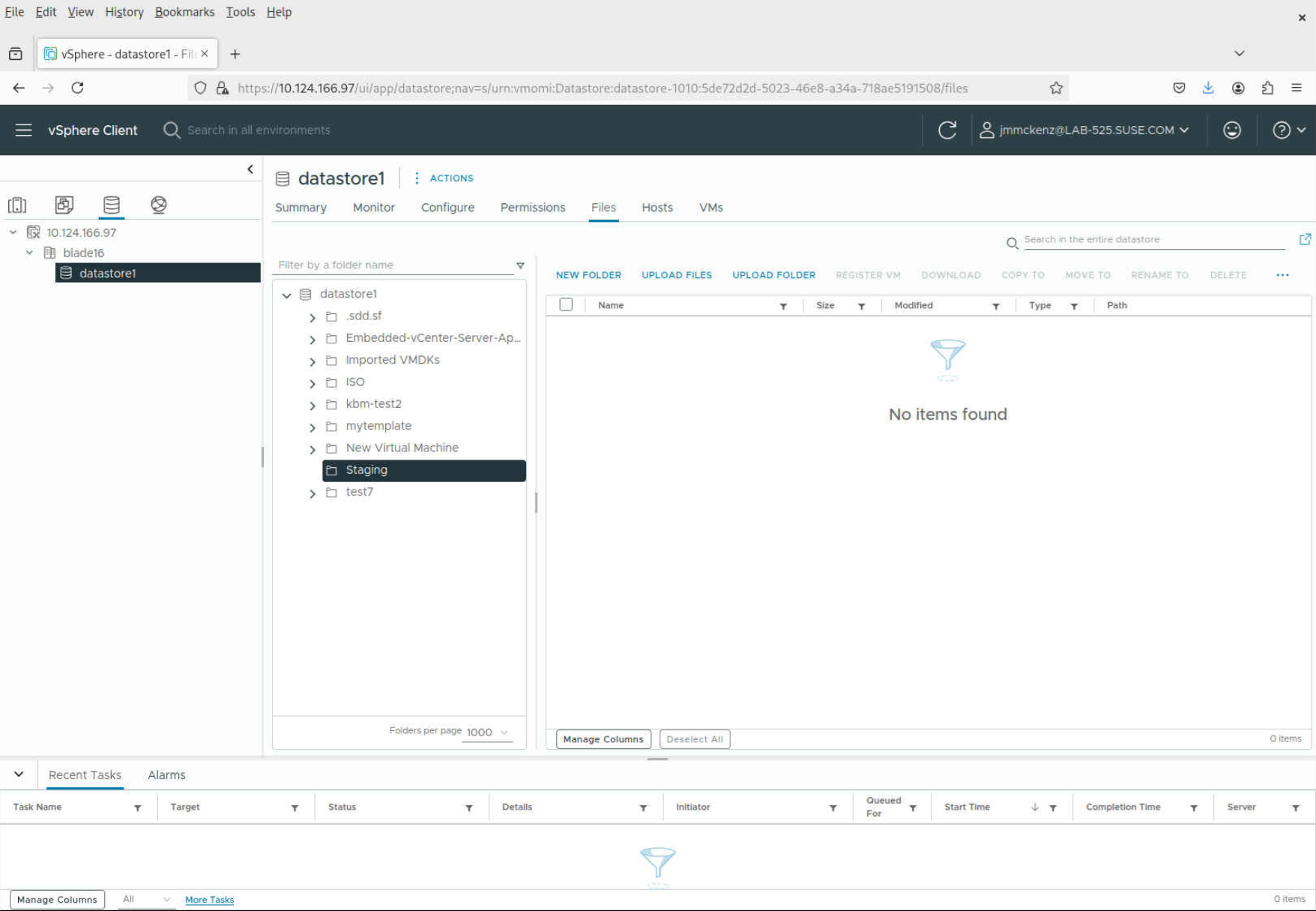Open the Permissions tab
This screenshot has width=1316, height=911.
533,208
